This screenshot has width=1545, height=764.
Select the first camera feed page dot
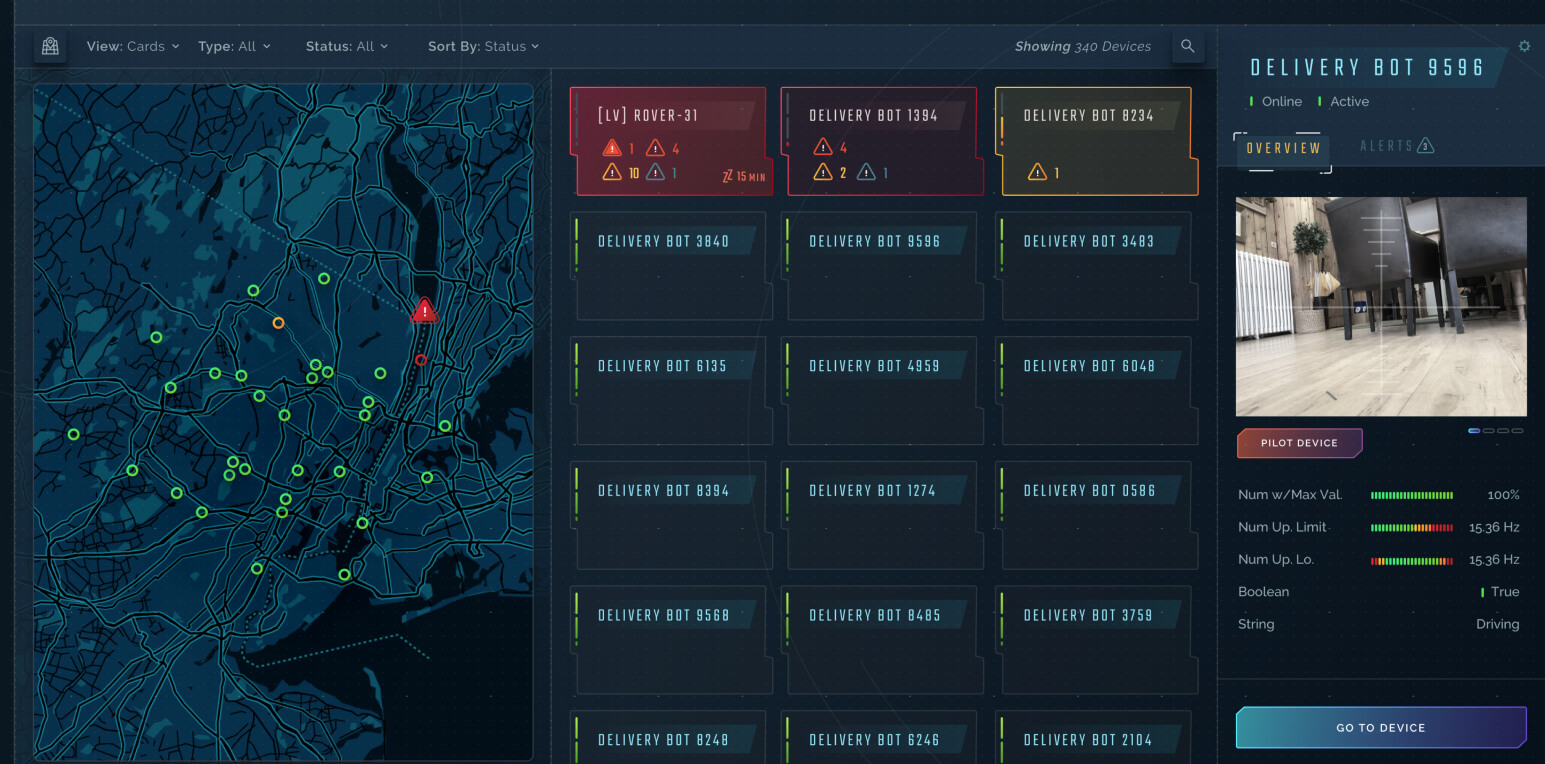[x=1474, y=431]
